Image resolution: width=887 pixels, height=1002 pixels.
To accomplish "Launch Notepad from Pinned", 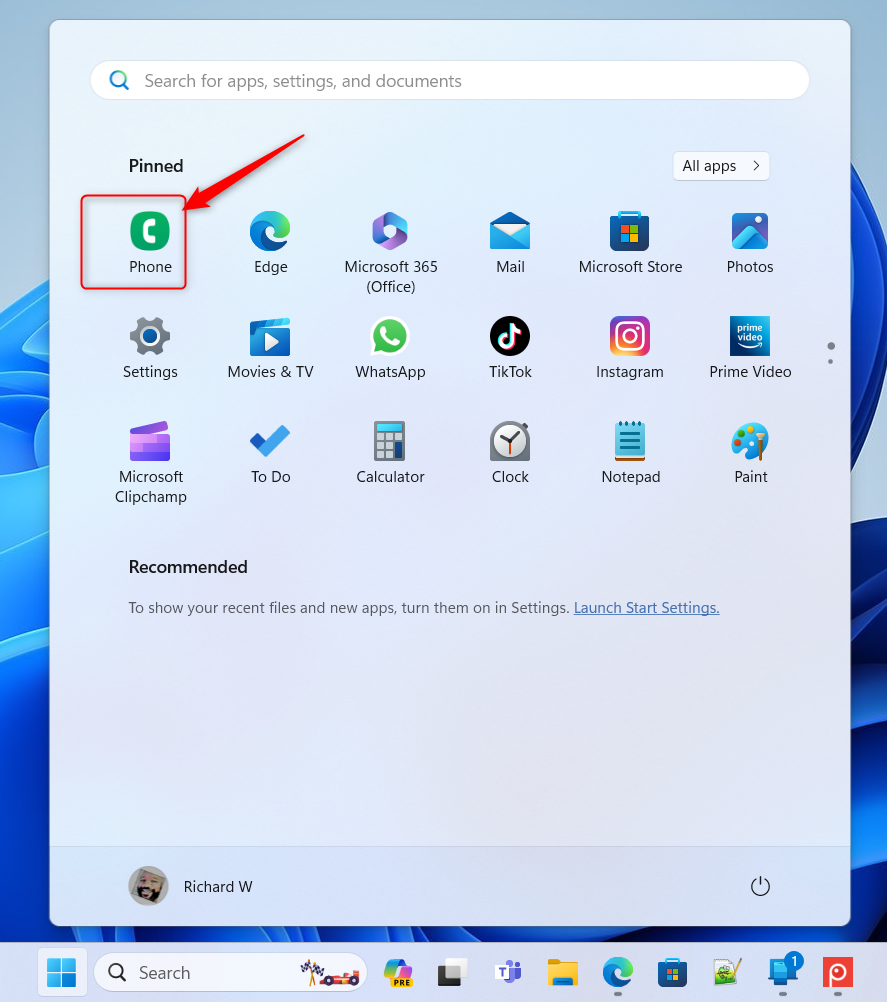I will coord(630,453).
